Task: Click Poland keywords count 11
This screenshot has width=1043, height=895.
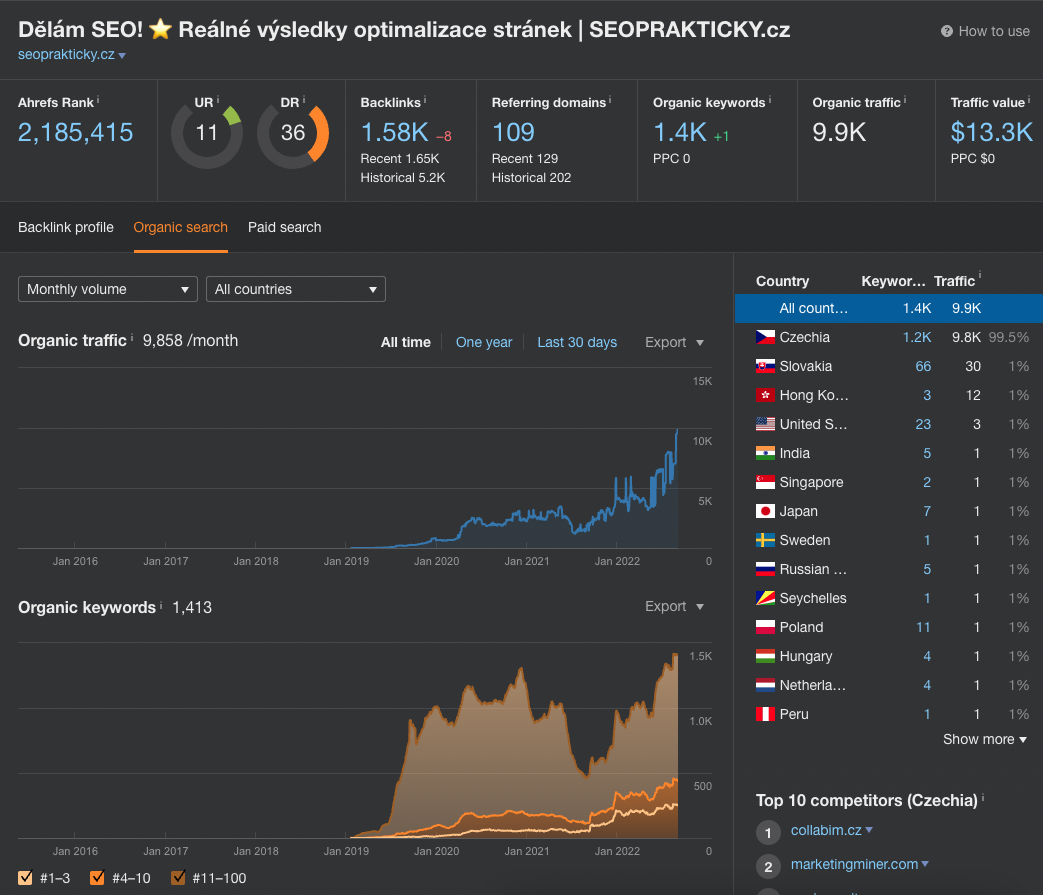Action: (923, 627)
